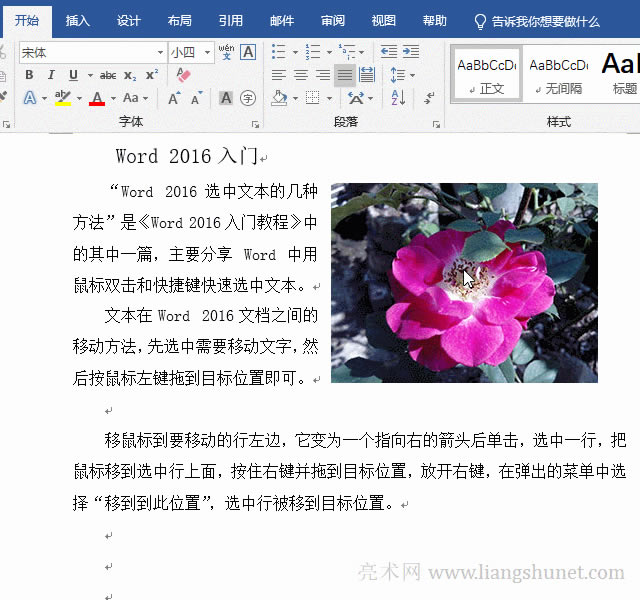Apply bold formatting with the B icon
640x600 pixels.
(29, 75)
